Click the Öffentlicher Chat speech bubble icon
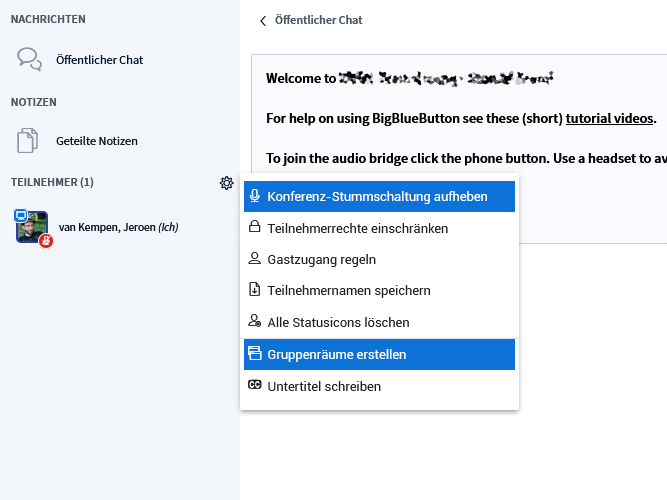Image resolution: width=667 pixels, height=500 pixels. 29,59
